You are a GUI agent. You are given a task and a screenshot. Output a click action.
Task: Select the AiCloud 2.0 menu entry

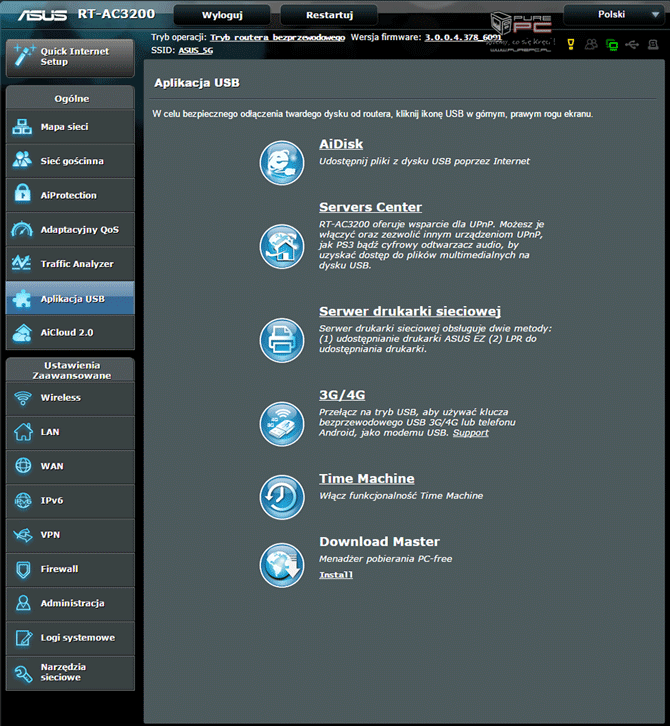click(70, 332)
